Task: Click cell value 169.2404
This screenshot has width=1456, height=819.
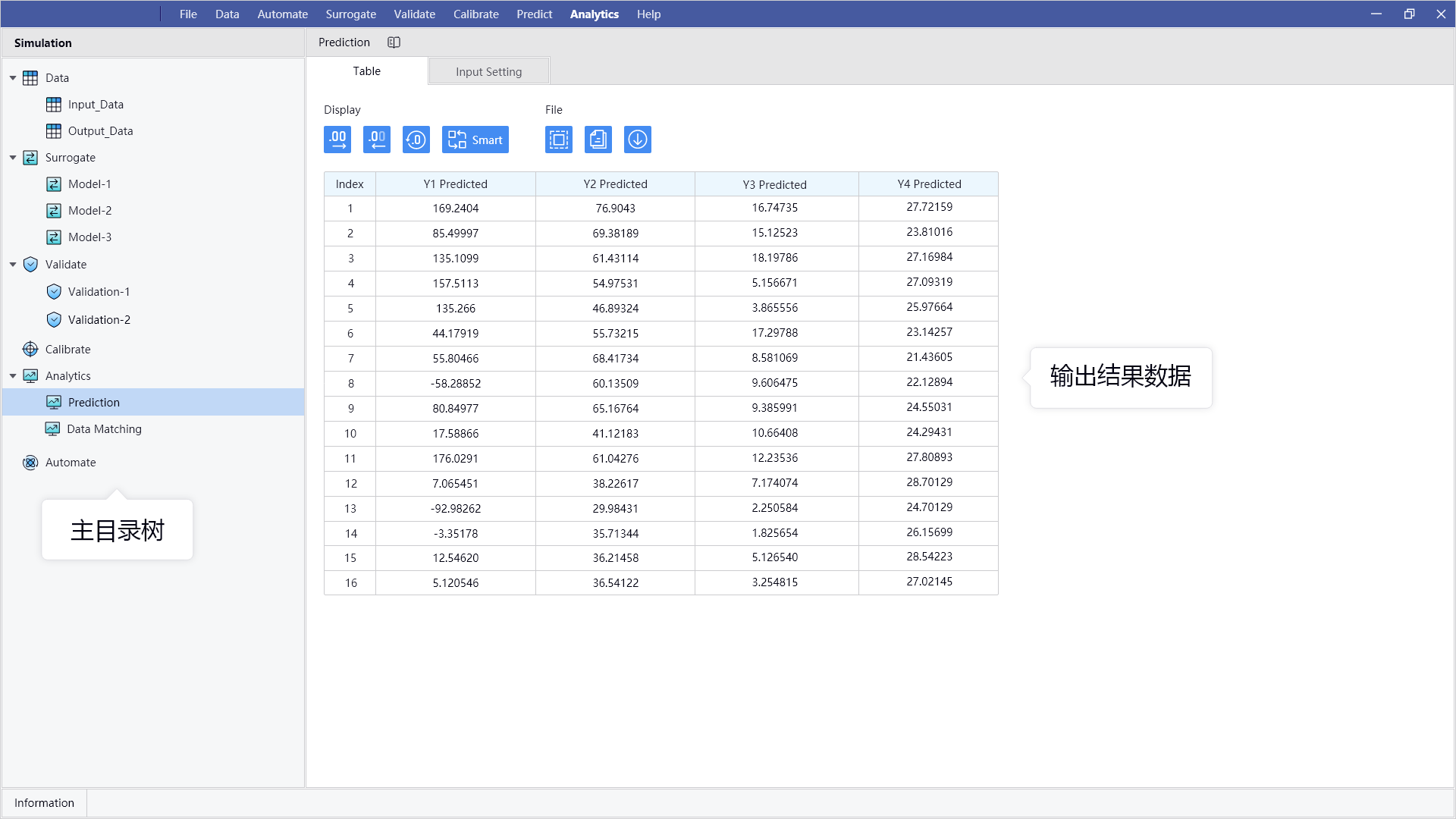Action: [456, 209]
